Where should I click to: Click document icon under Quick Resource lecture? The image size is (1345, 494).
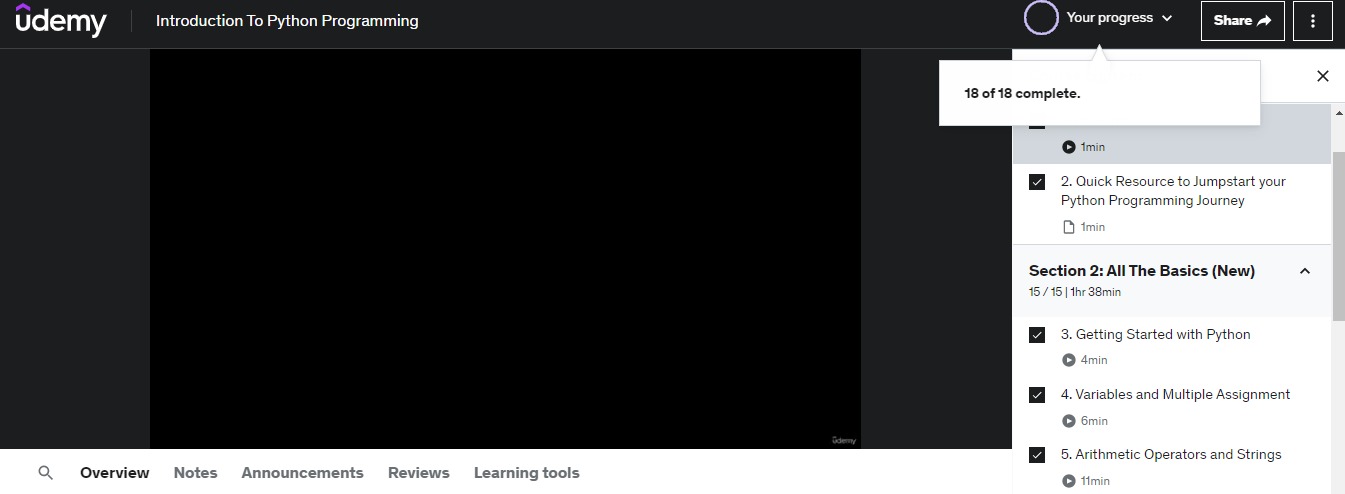point(1069,227)
